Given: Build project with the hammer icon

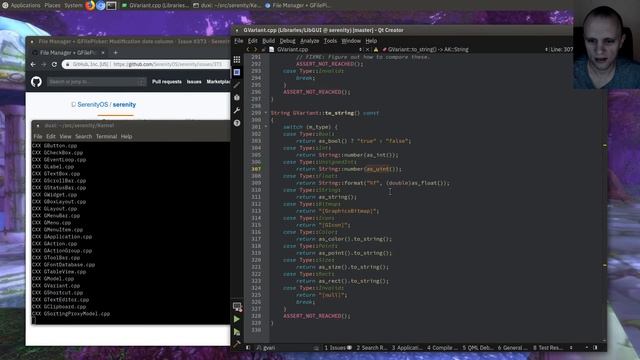Looking at the screenshot, I should pos(237,344).
